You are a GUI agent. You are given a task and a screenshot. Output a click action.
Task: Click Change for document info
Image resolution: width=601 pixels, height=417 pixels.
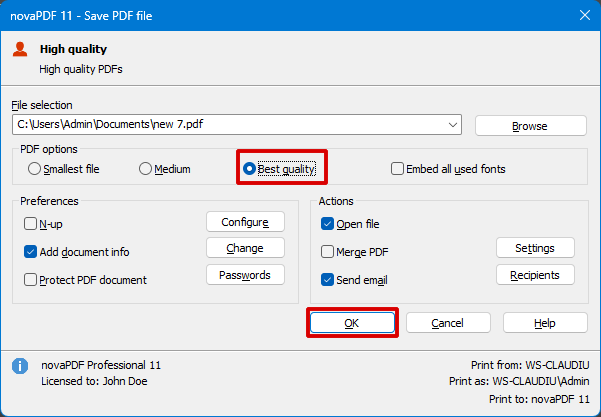[245, 248]
